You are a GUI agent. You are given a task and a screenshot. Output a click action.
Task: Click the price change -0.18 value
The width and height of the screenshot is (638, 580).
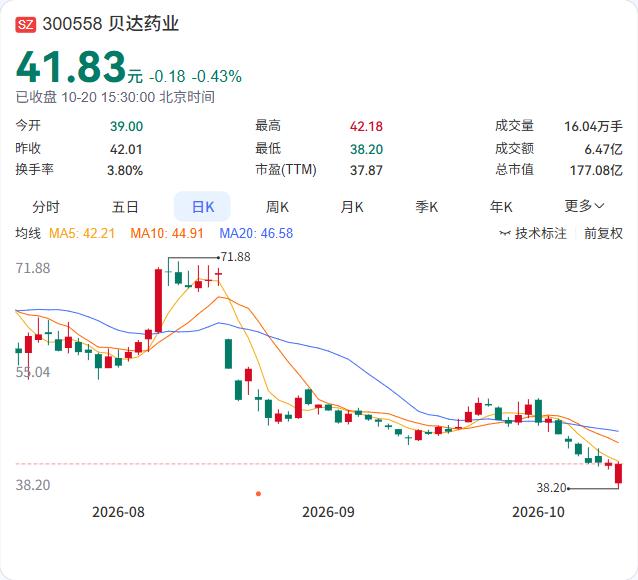pyautogui.click(x=167, y=76)
